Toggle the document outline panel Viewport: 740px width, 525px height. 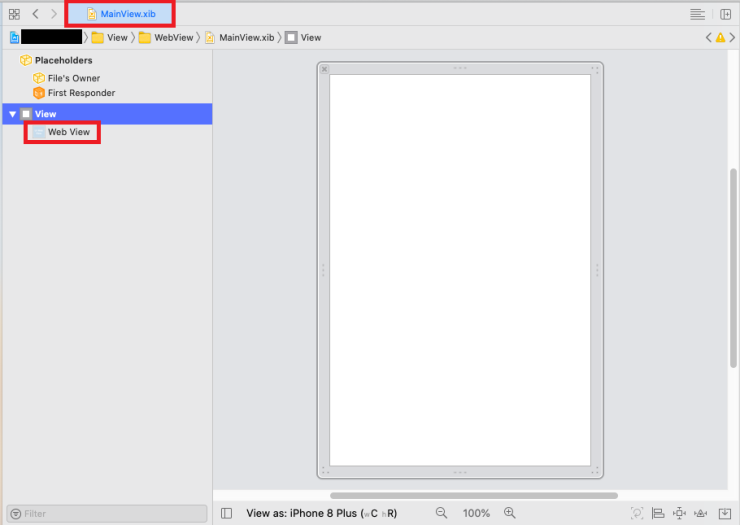(x=227, y=513)
